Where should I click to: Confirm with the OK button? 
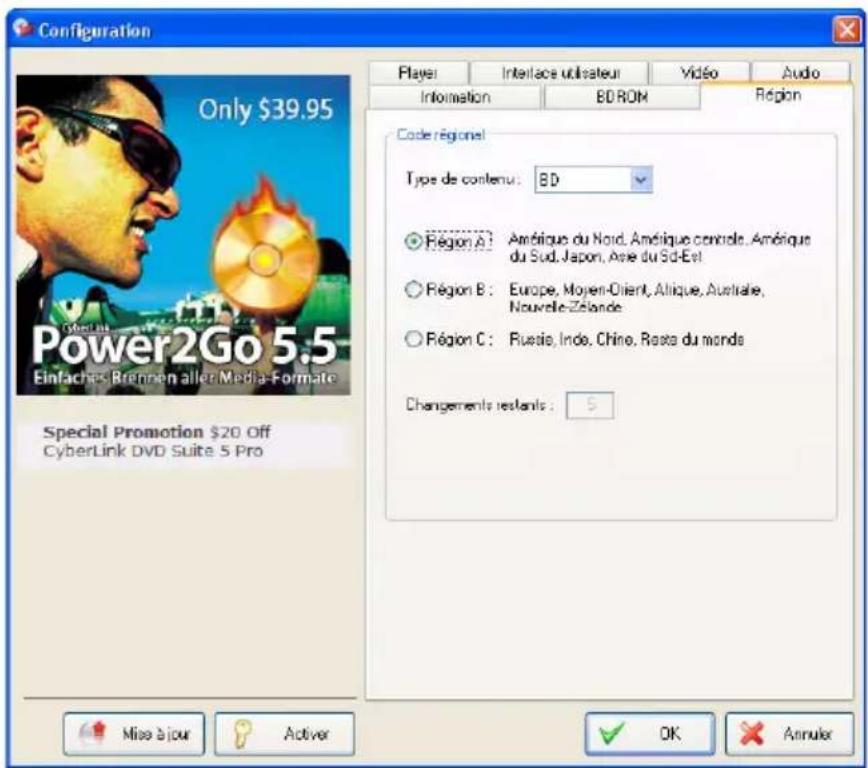pyautogui.click(x=650, y=734)
